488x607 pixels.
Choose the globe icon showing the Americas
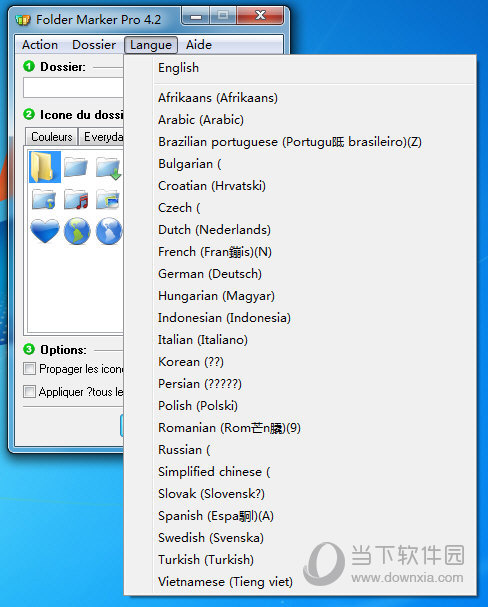pyautogui.click(x=77, y=231)
